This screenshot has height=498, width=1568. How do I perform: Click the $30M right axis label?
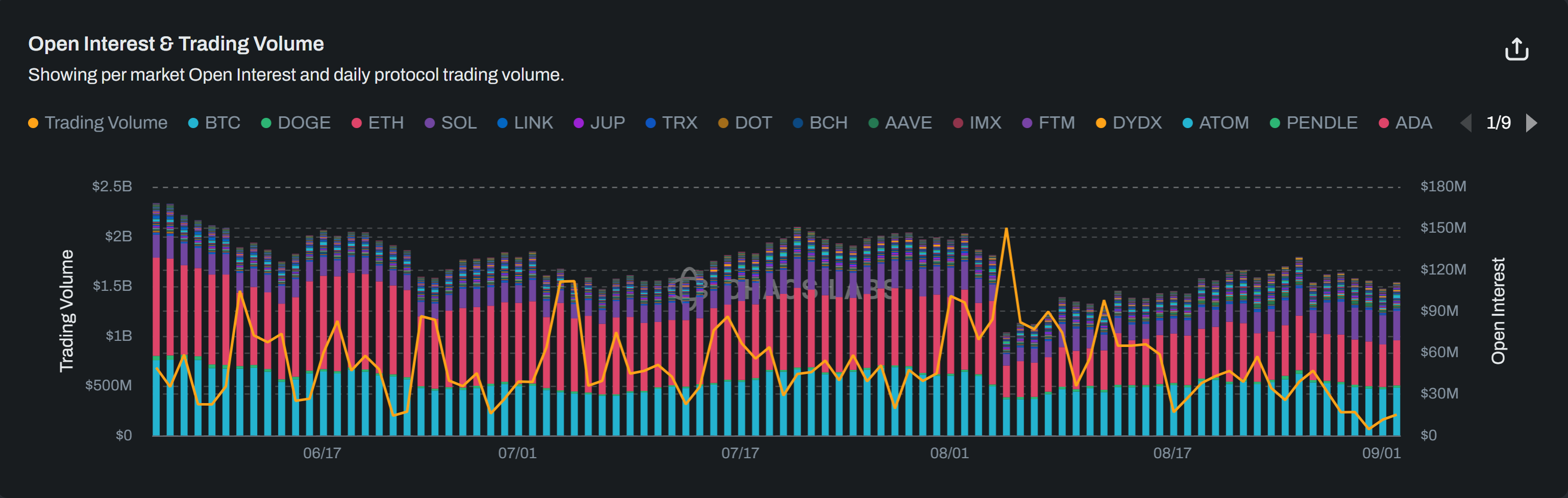[1439, 393]
